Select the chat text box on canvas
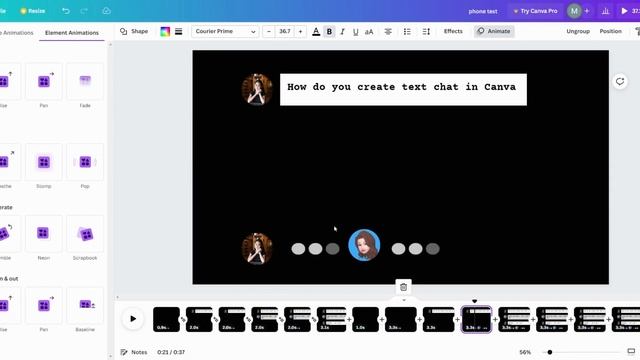 click(403, 89)
